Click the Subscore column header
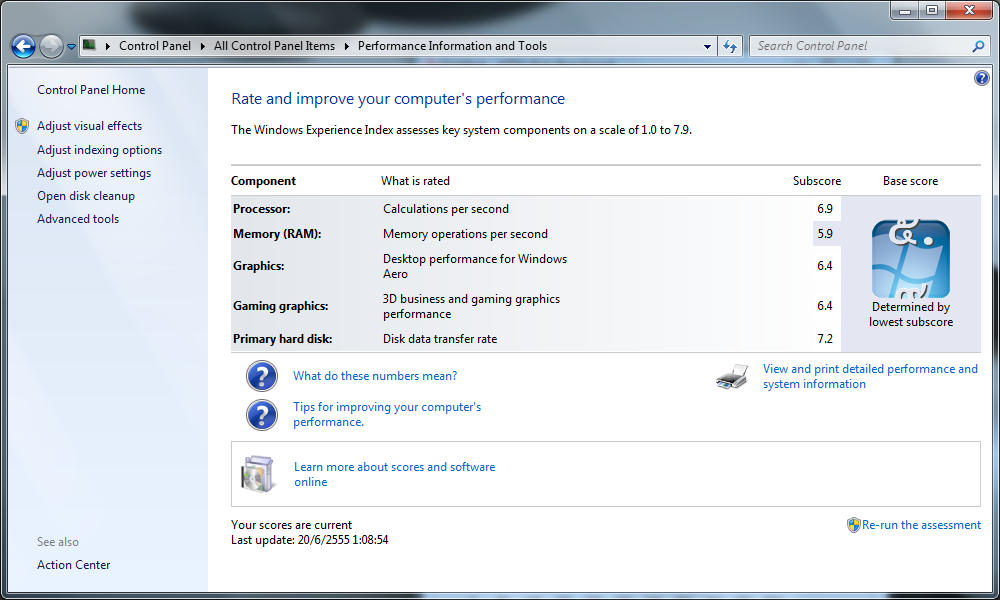 pyautogui.click(x=817, y=181)
